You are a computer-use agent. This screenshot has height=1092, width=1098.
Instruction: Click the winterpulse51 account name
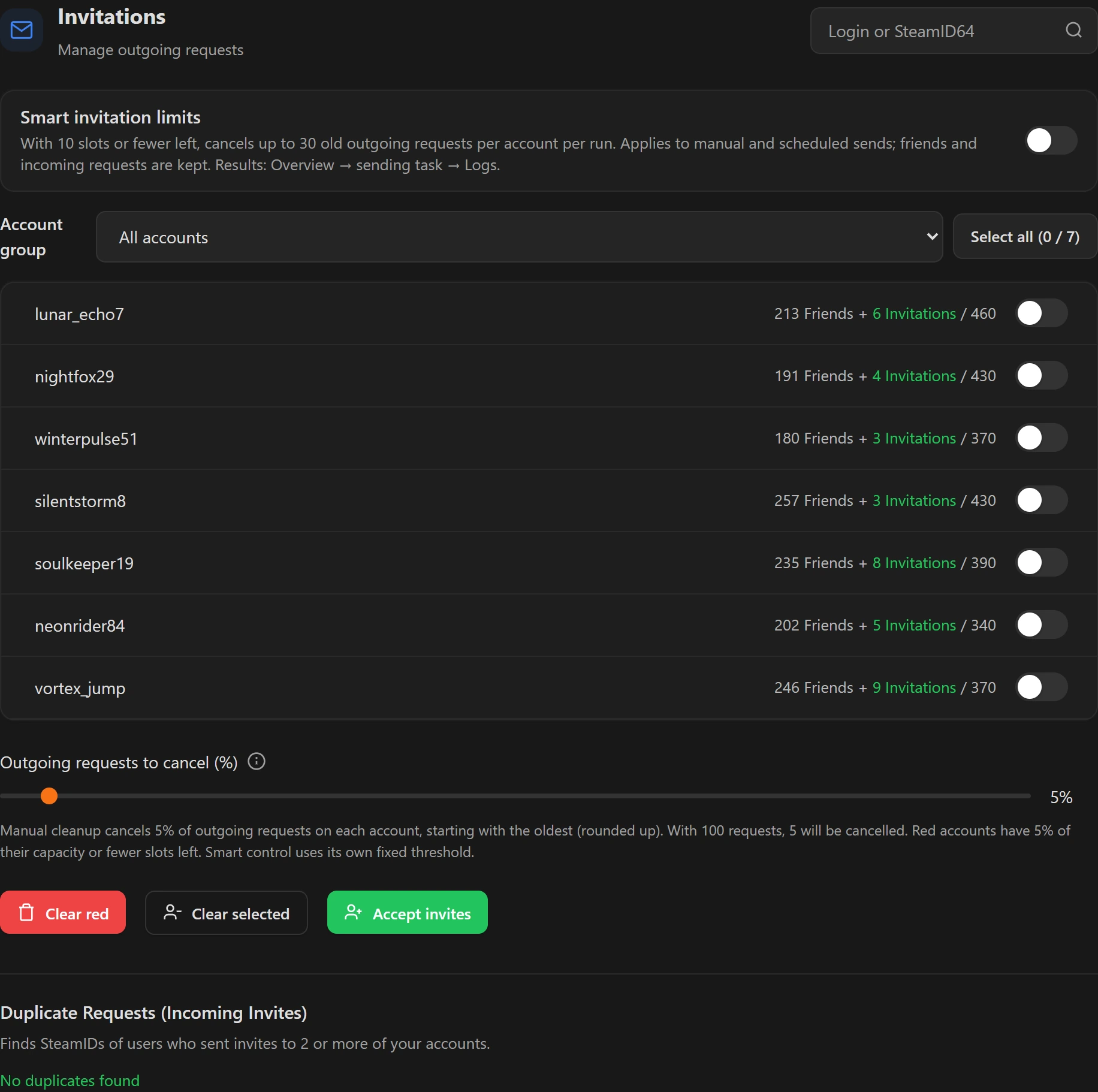tap(86, 439)
